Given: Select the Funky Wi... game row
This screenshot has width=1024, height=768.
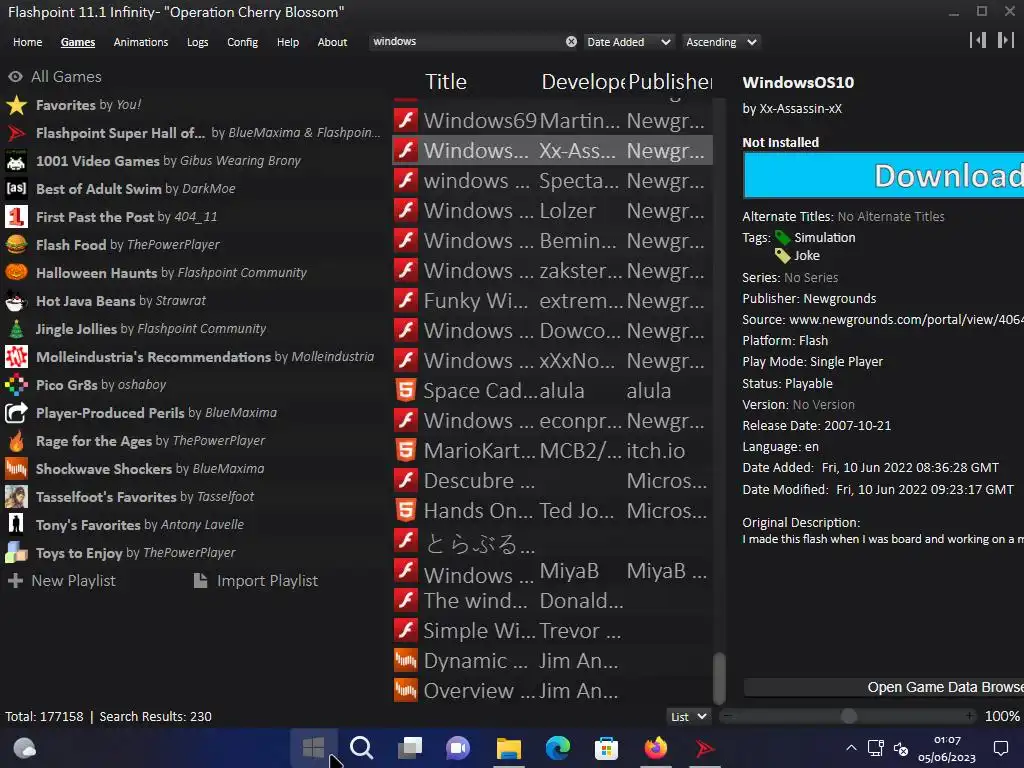Looking at the screenshot, I should (x=552, y=300).
